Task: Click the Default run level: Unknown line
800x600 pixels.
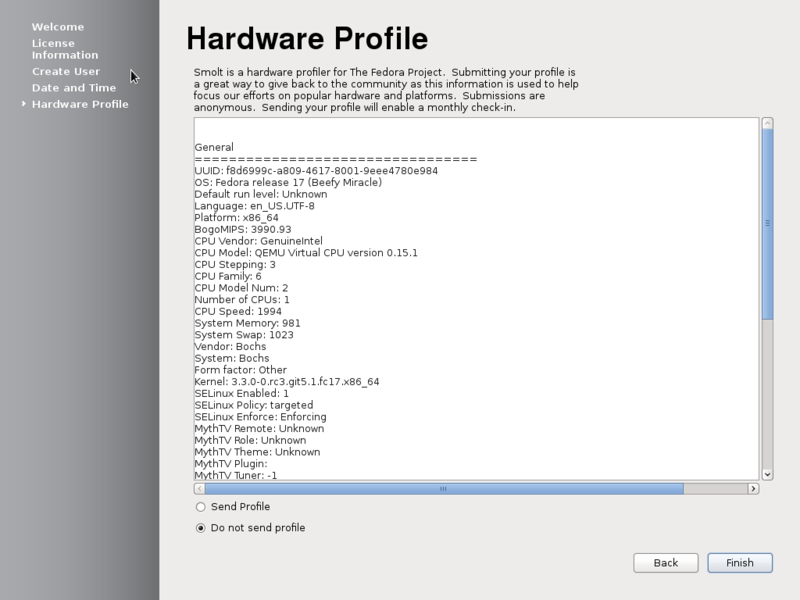Action: tap(261, 194)
